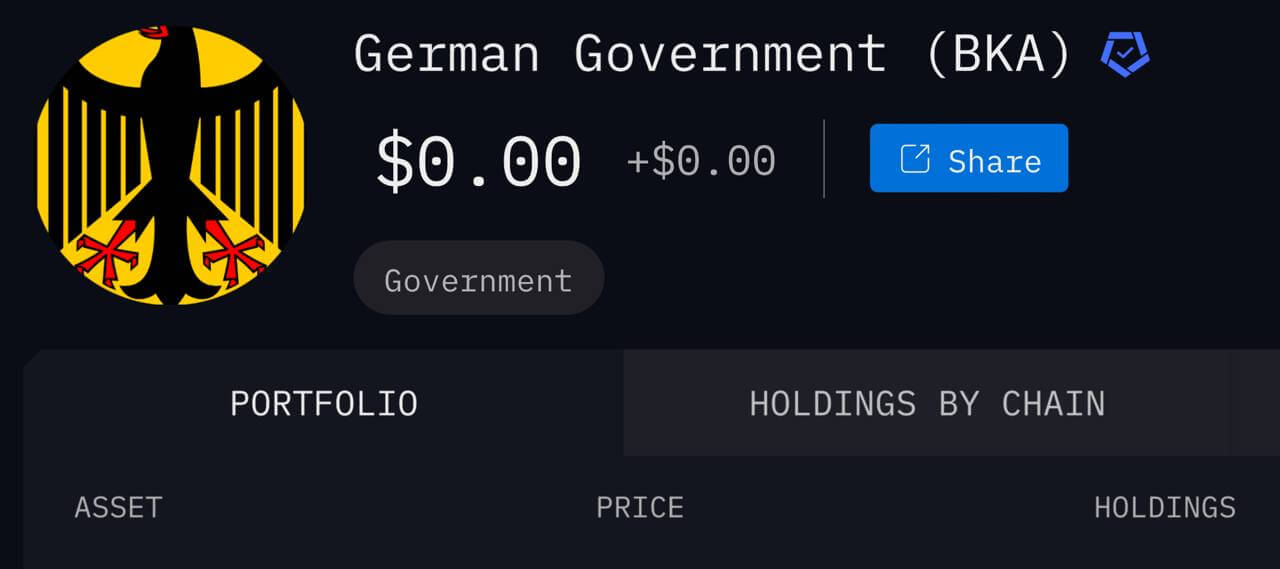Sort by the ASSET column header
This screenshot has height=569, width=1280.
click(x=118, y=507)
